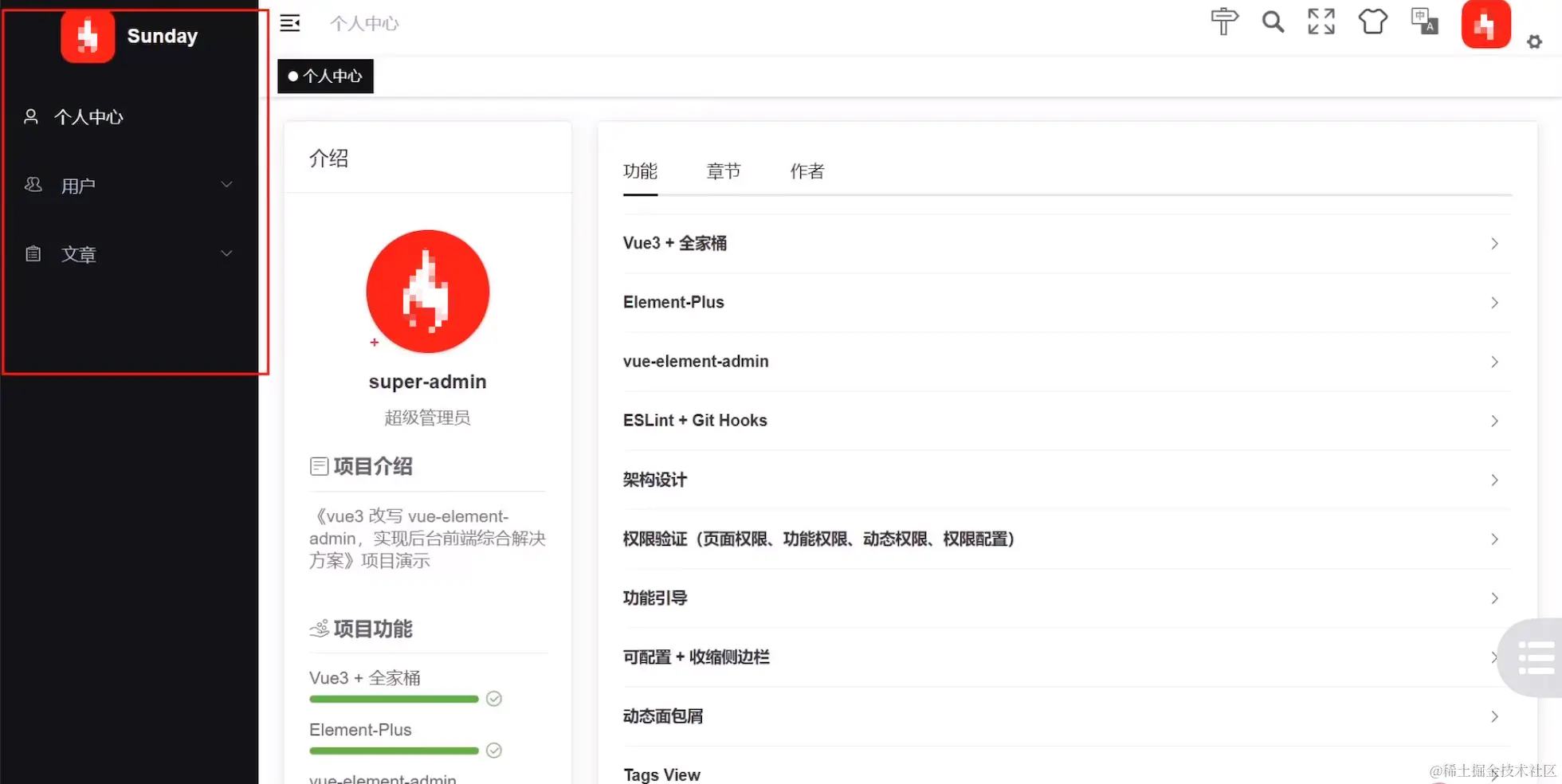Click the ESLint + Git Hooks title
This screenshot has height=784, width=1562.
(x=695, y=420)
